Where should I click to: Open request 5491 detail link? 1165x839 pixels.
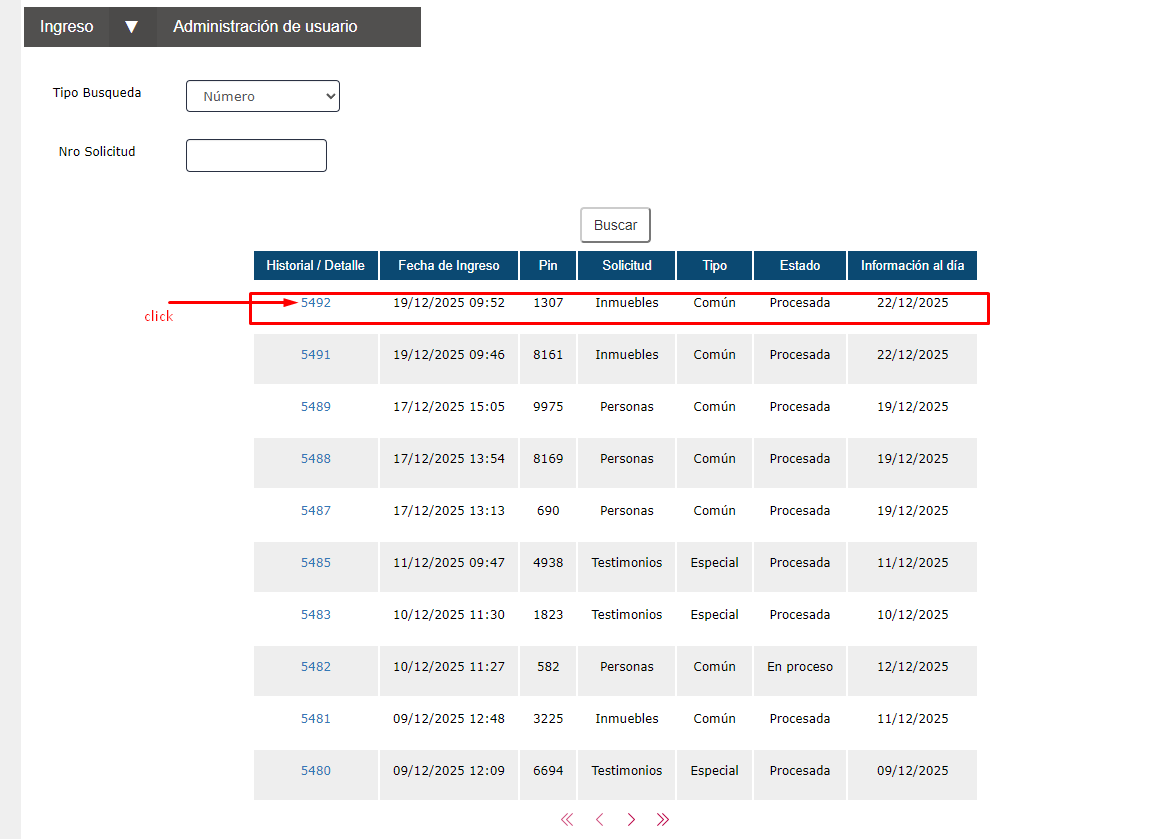(316, 355)
